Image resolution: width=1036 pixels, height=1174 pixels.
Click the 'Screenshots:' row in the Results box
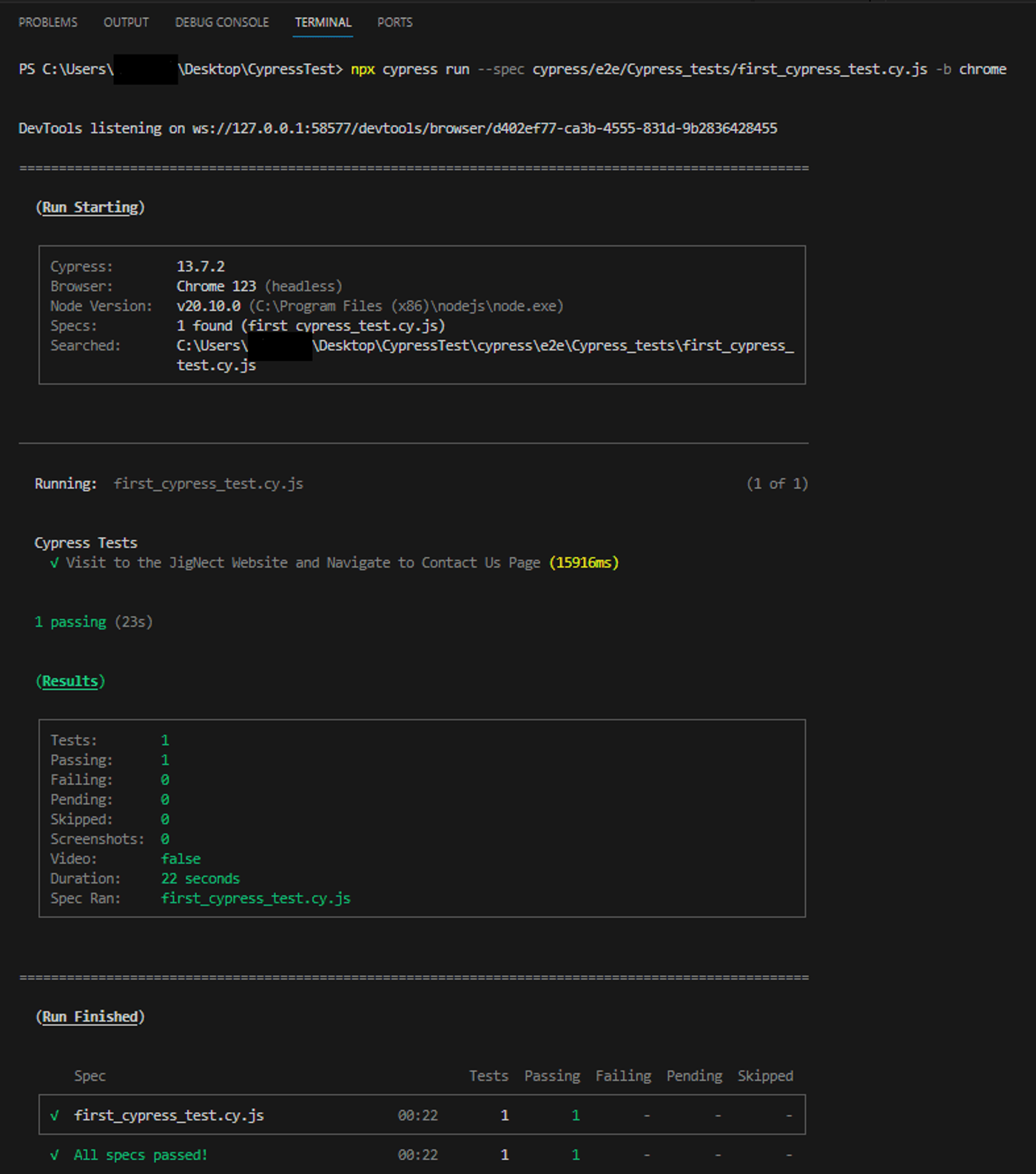pyautogui.click(x=110, y=839)
